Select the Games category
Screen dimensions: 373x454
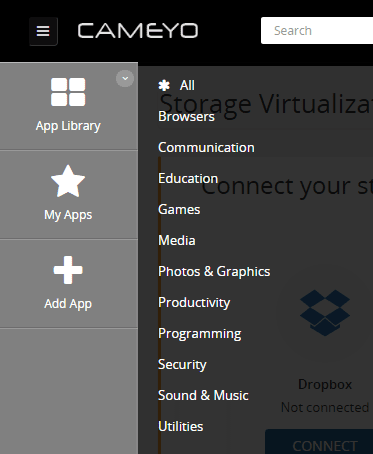(x=179, y=209)
